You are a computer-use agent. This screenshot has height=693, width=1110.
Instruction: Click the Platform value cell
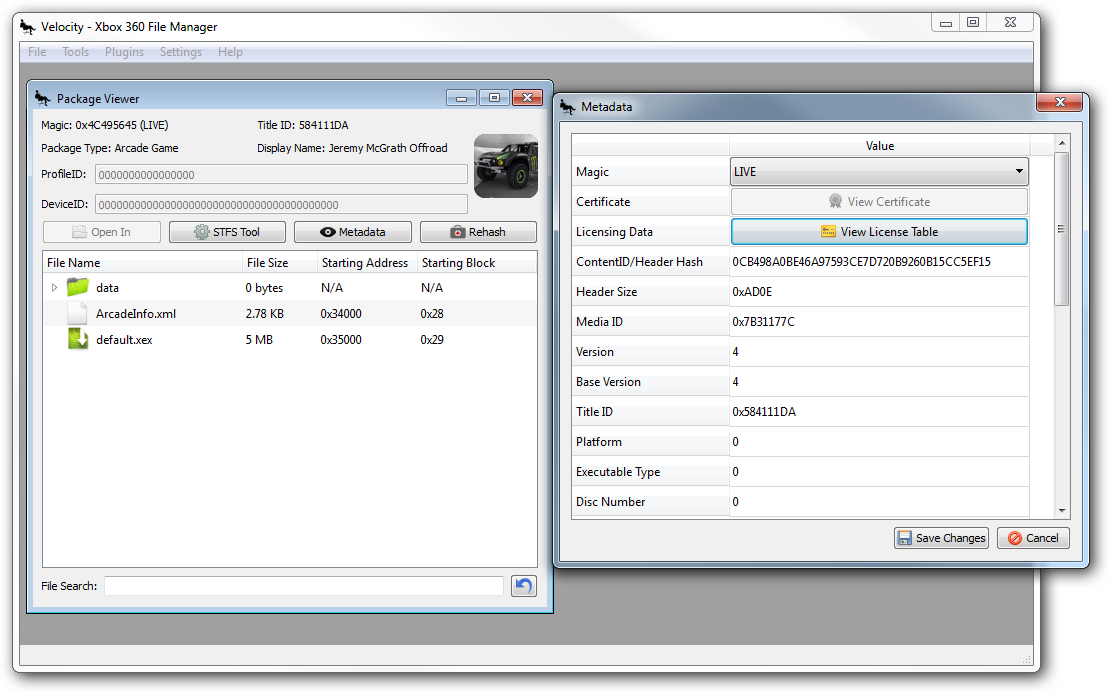(879, 442)
